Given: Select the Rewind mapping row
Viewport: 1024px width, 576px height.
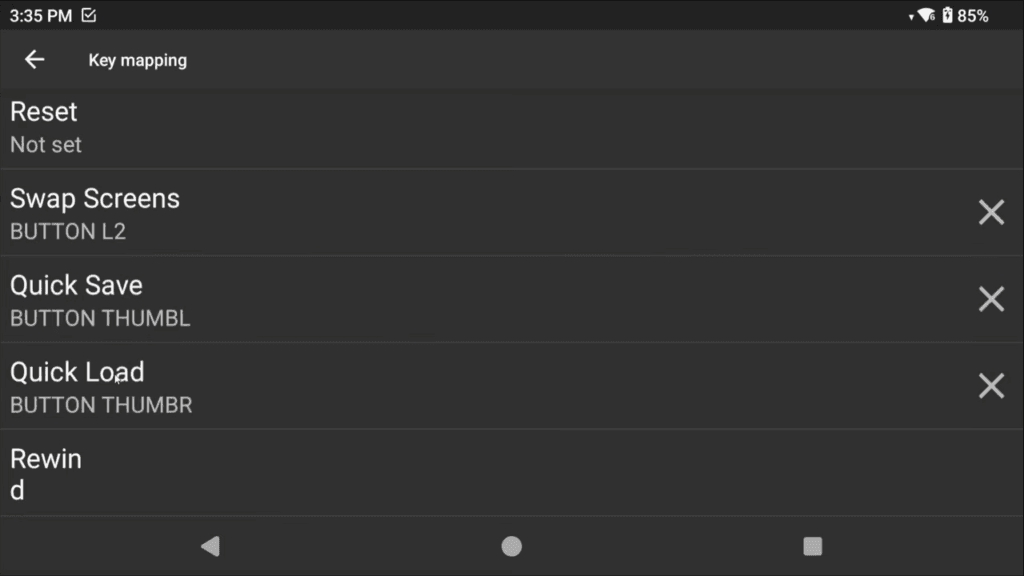Looking at the screenshot, I should tap(400, 472).
